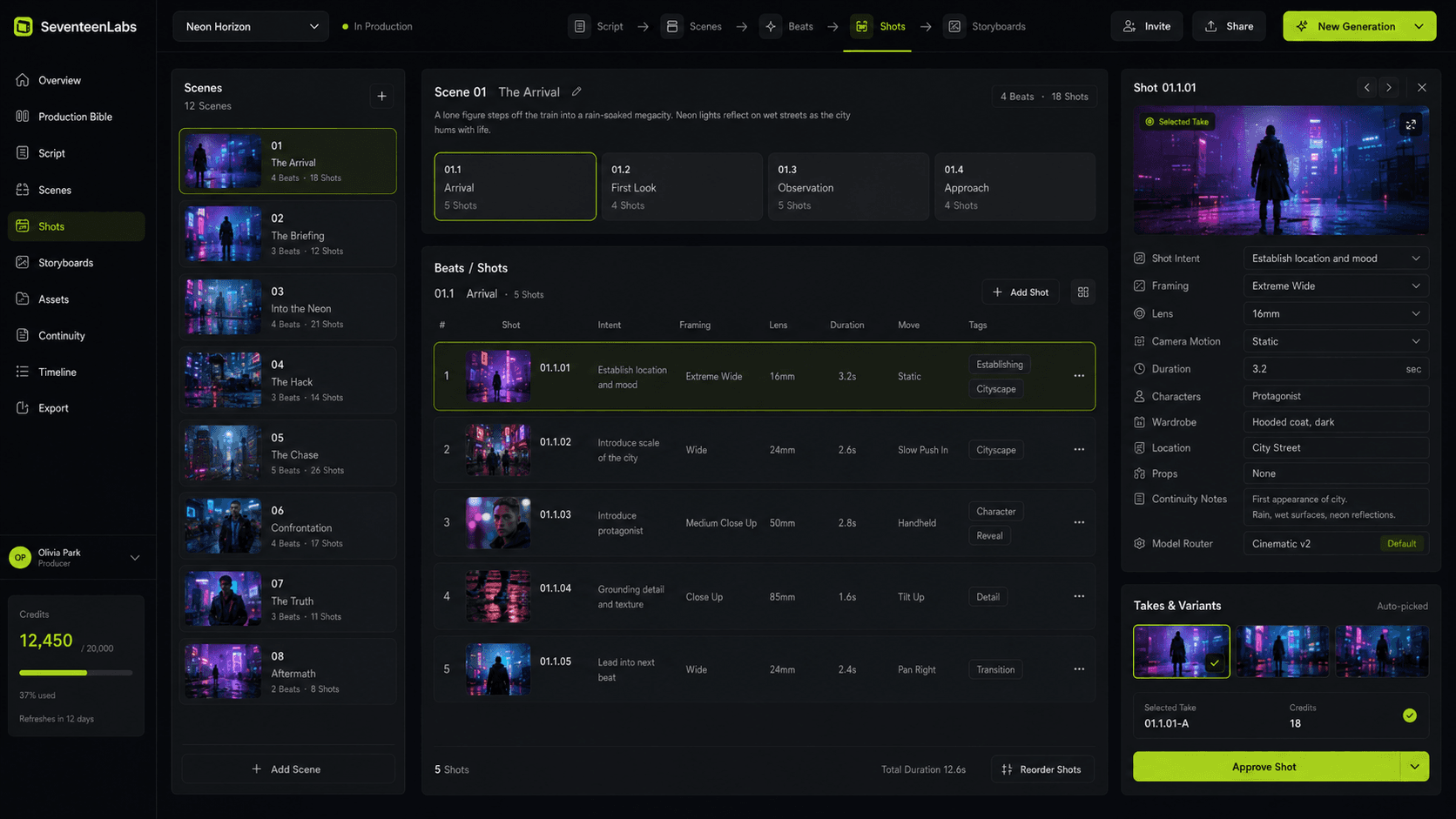
Task: Go to the next shot arrow
Action: [x=1389, y=88]
